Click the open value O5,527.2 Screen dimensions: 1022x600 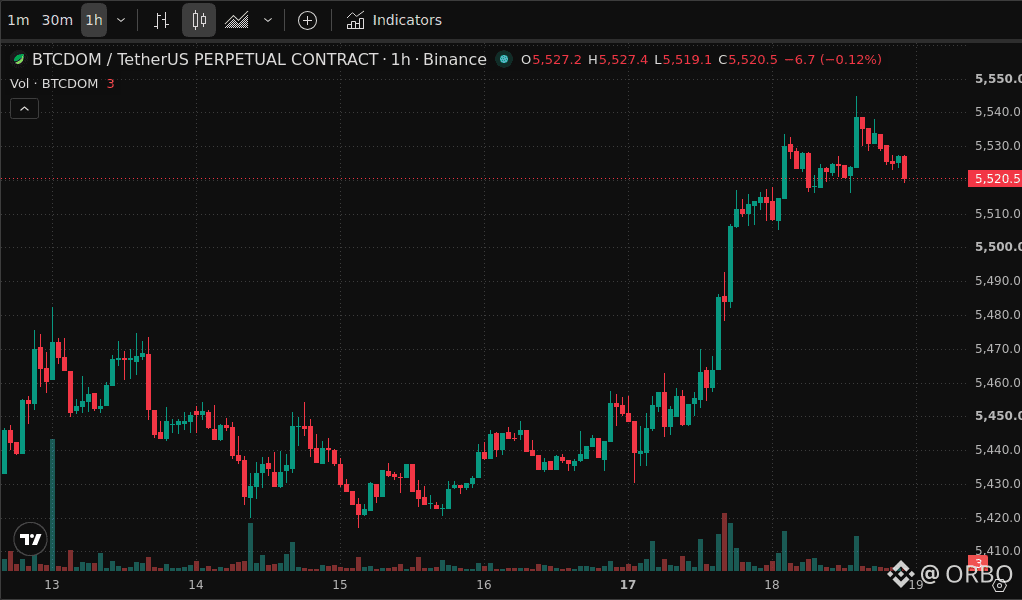point(551,59)
